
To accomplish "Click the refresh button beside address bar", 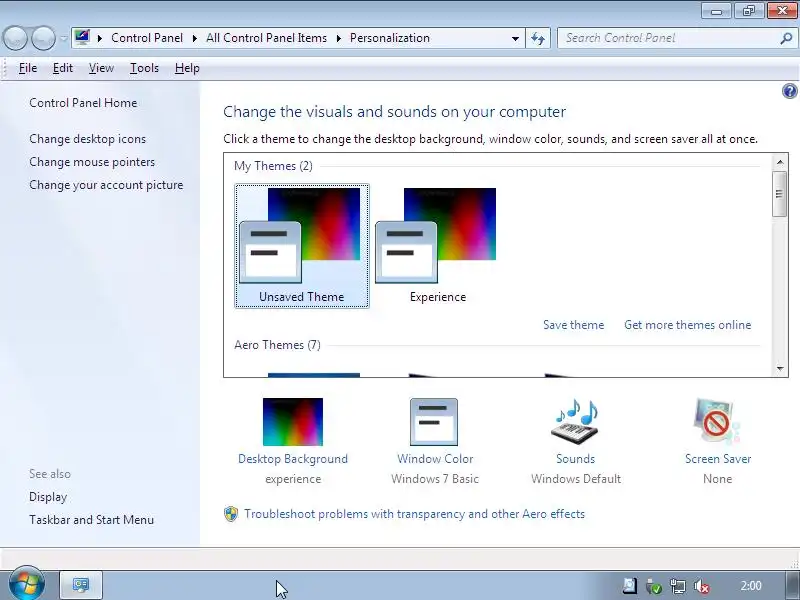I will pos(538,38).
